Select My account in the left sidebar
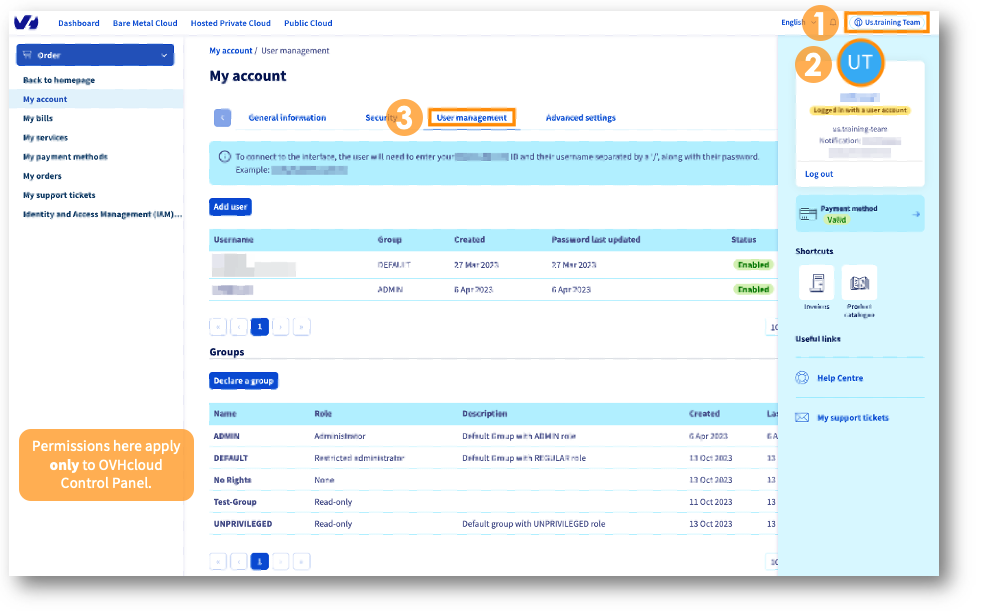Screen dimensions: 982x611 pyautogui.click(x=45, y=99)
